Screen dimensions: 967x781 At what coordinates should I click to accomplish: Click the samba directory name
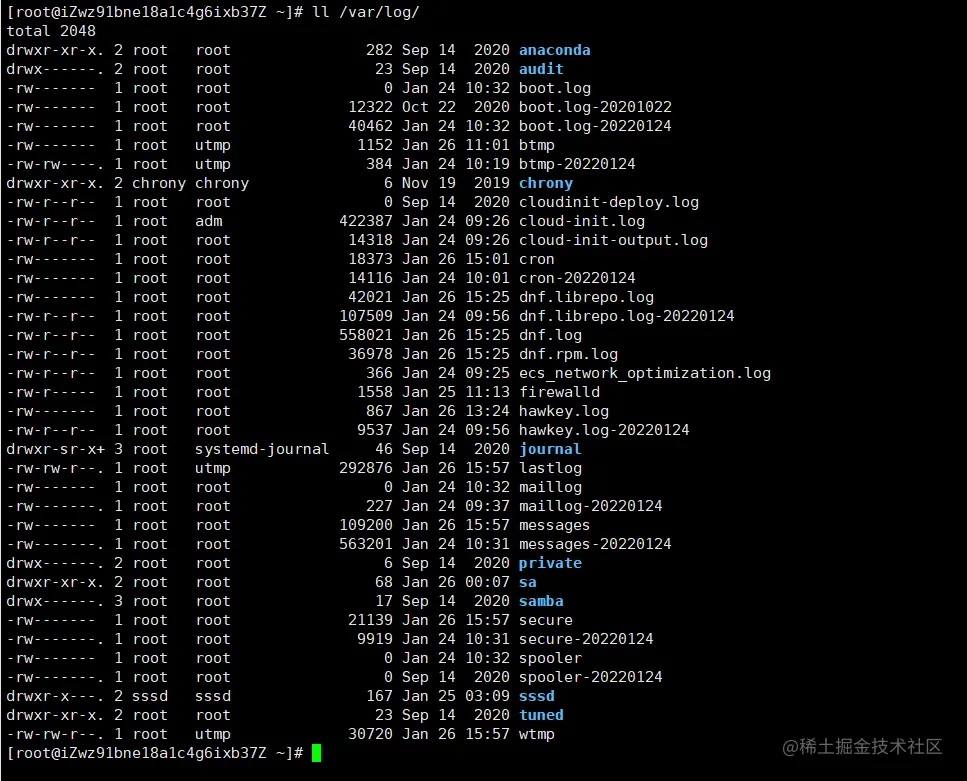click(541, 602)
